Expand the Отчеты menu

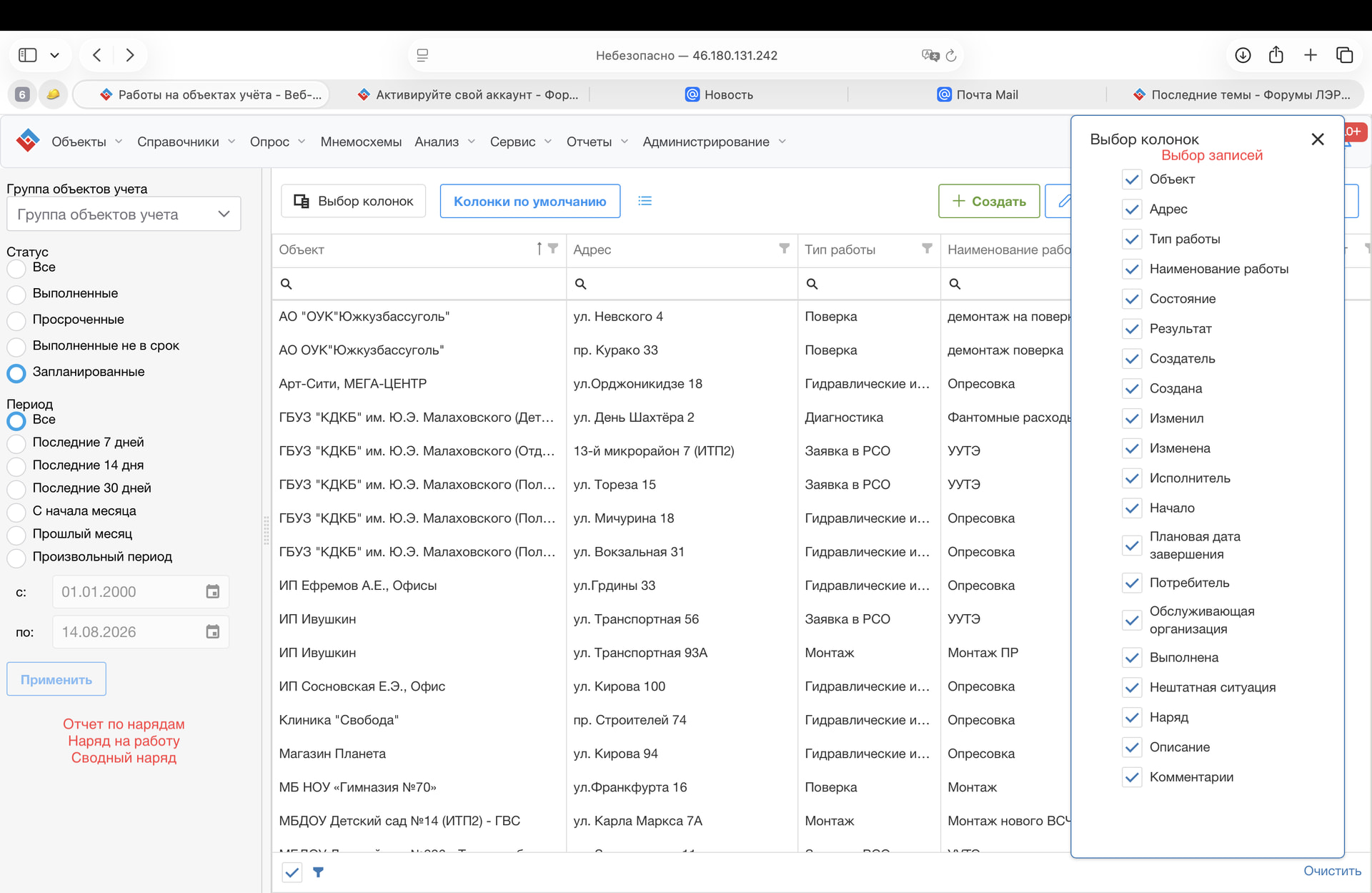597,142
